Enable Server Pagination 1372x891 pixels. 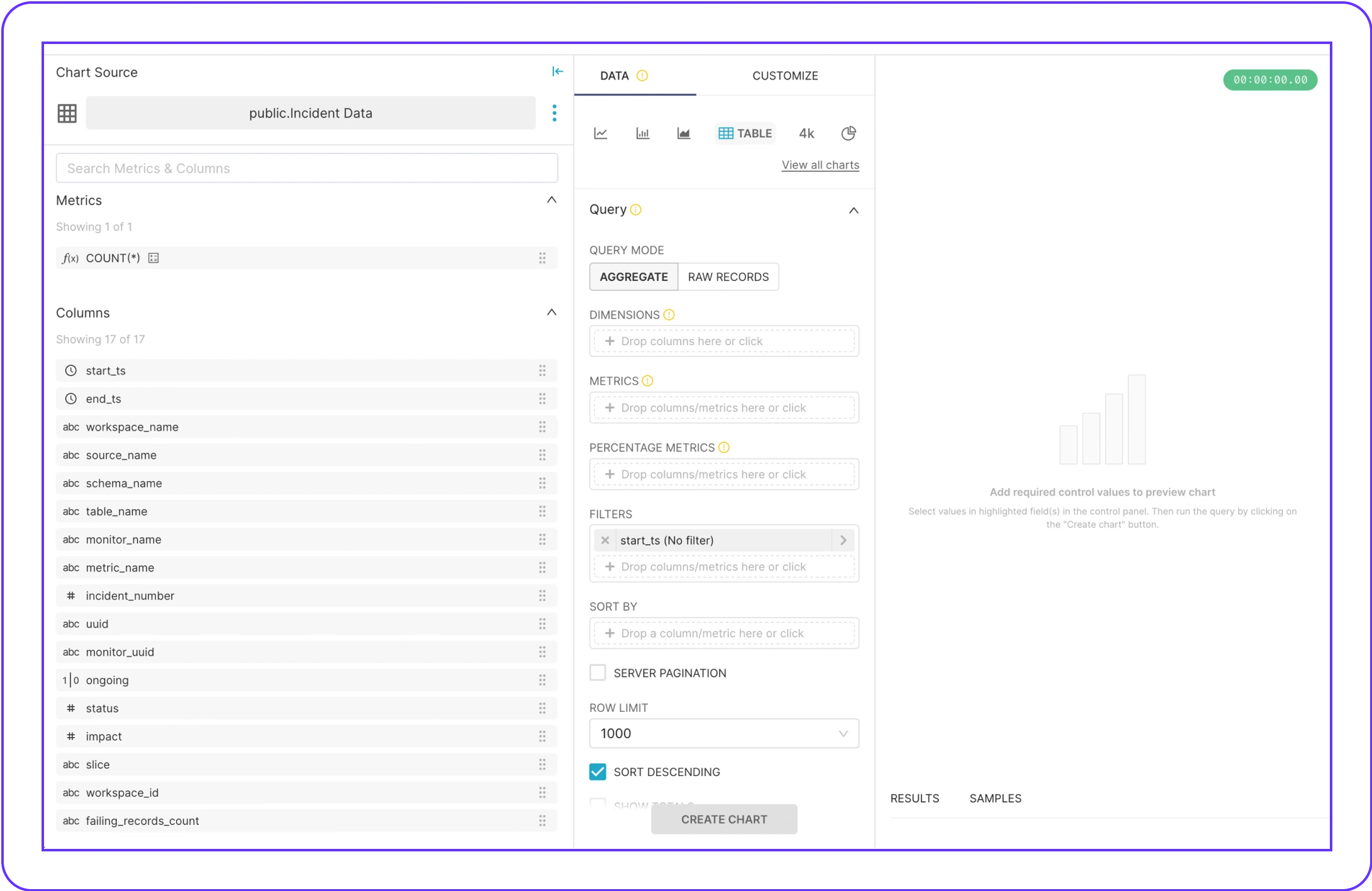point(597,672)
